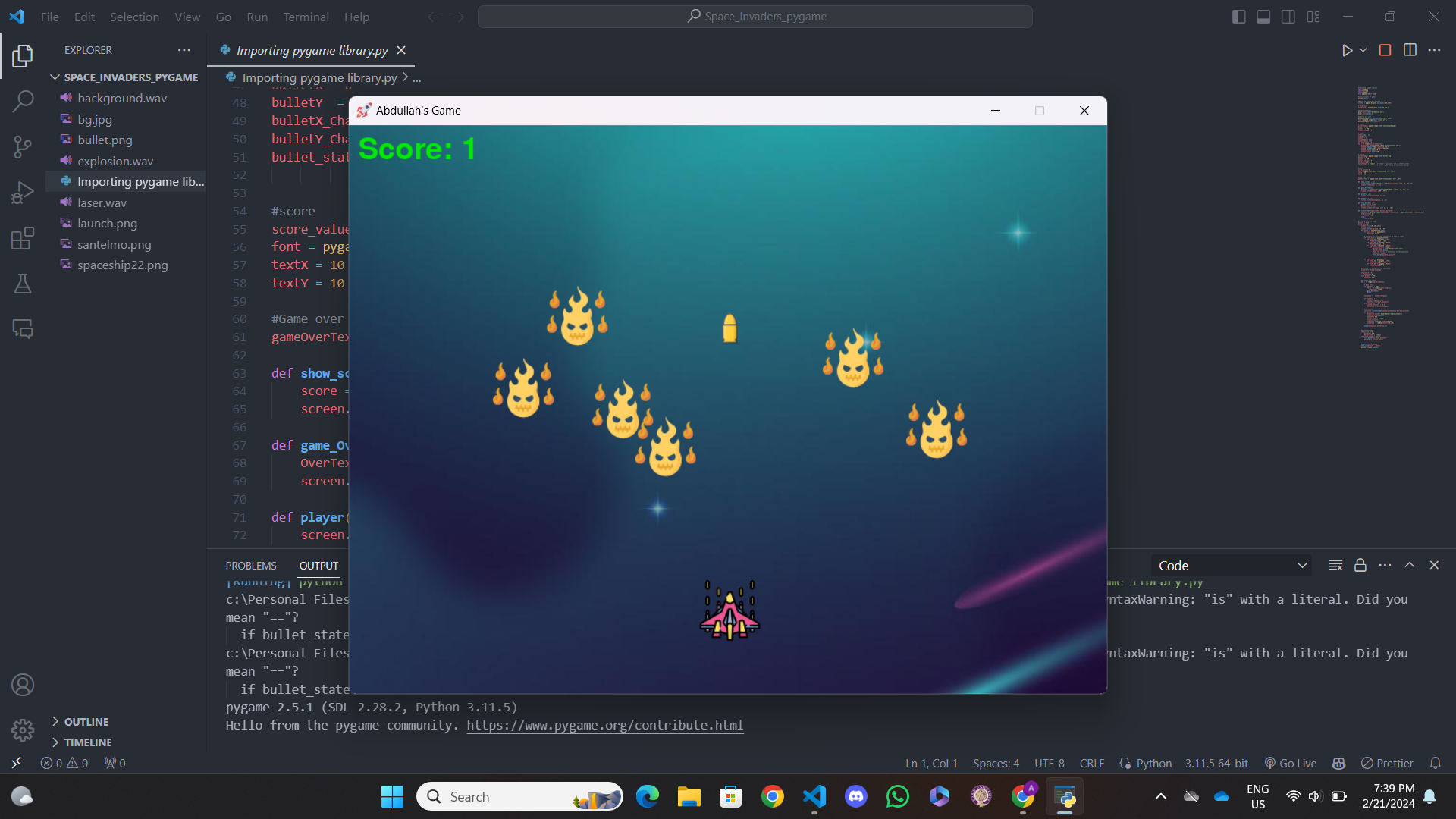
Task: Click the Space_Invaders_pygame command search box
Action: click(x=755, y=17)
